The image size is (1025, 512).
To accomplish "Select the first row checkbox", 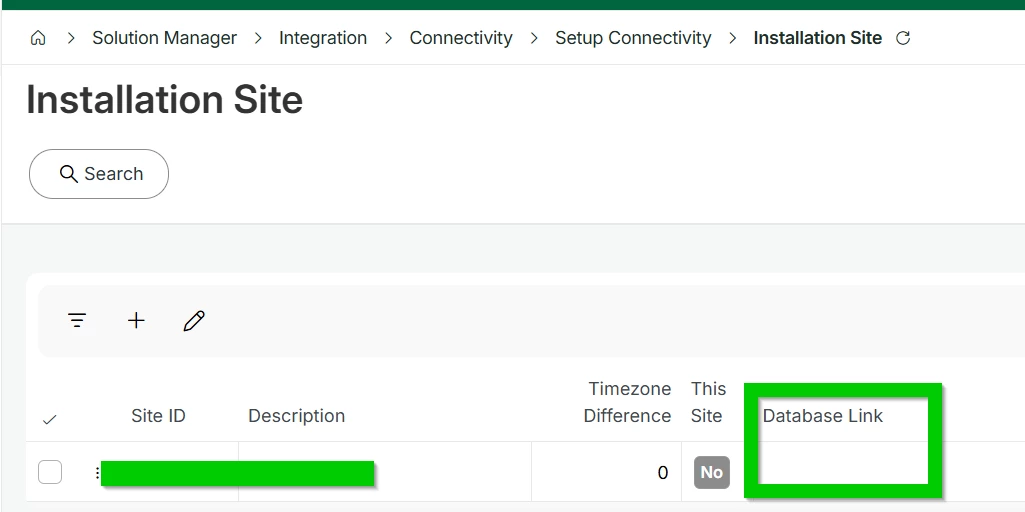I will (x=50, y=471).
